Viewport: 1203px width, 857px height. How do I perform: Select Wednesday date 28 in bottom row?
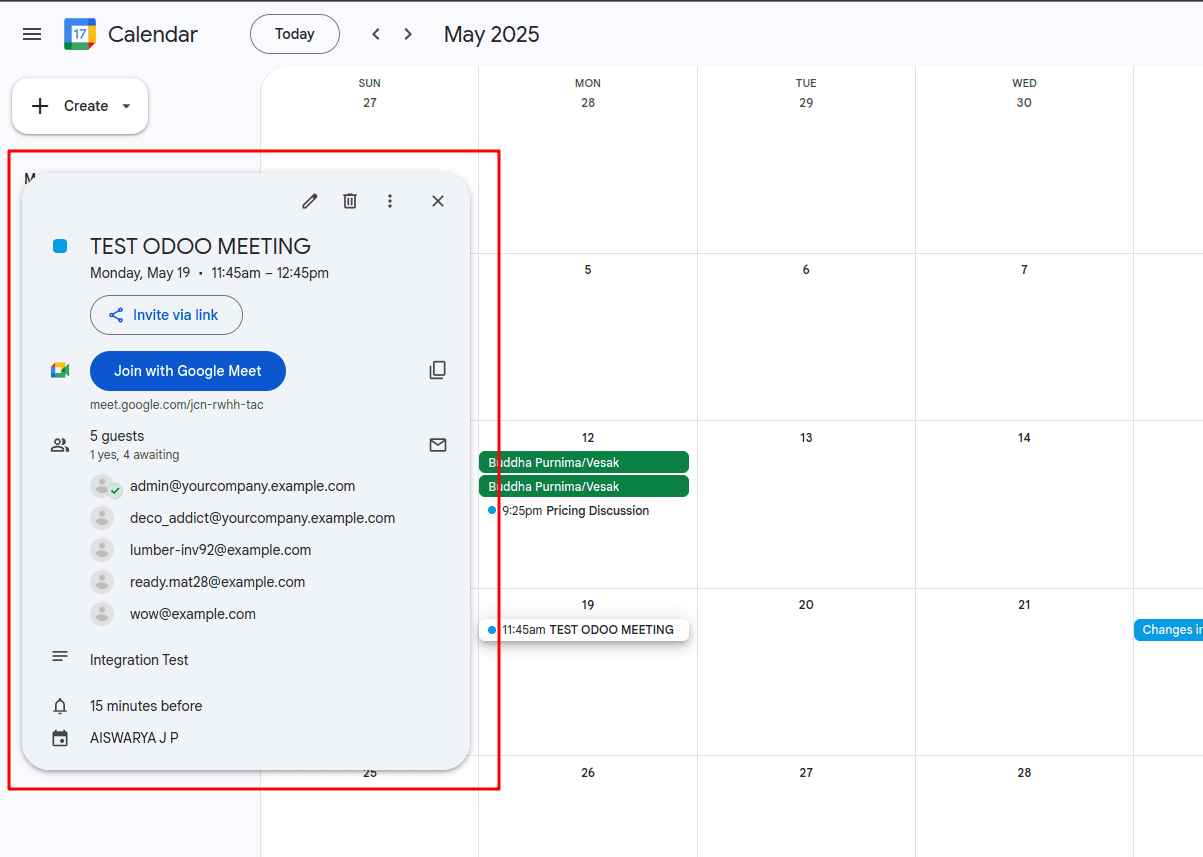pos(1024,773)
